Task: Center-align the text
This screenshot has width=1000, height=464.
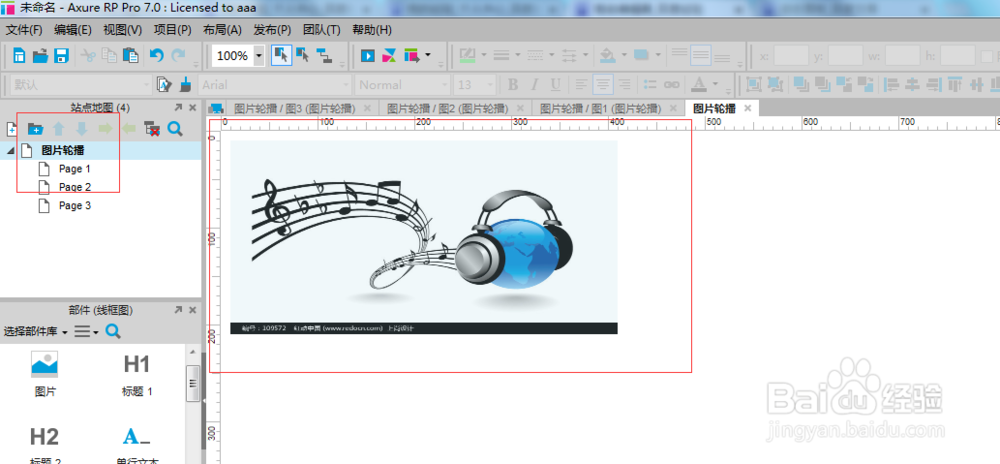Action: [603, 84]
